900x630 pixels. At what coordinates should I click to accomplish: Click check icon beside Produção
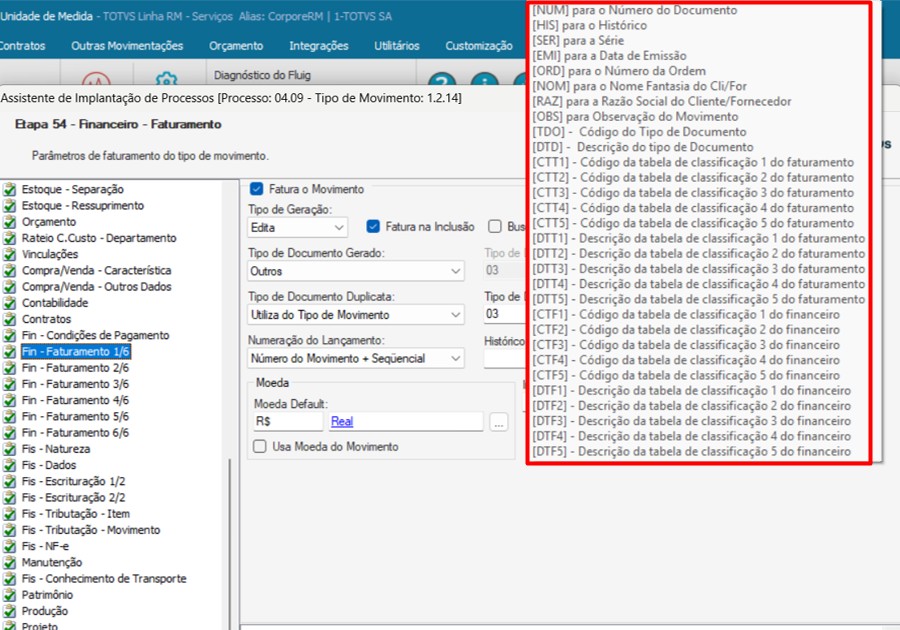point(10,611)
